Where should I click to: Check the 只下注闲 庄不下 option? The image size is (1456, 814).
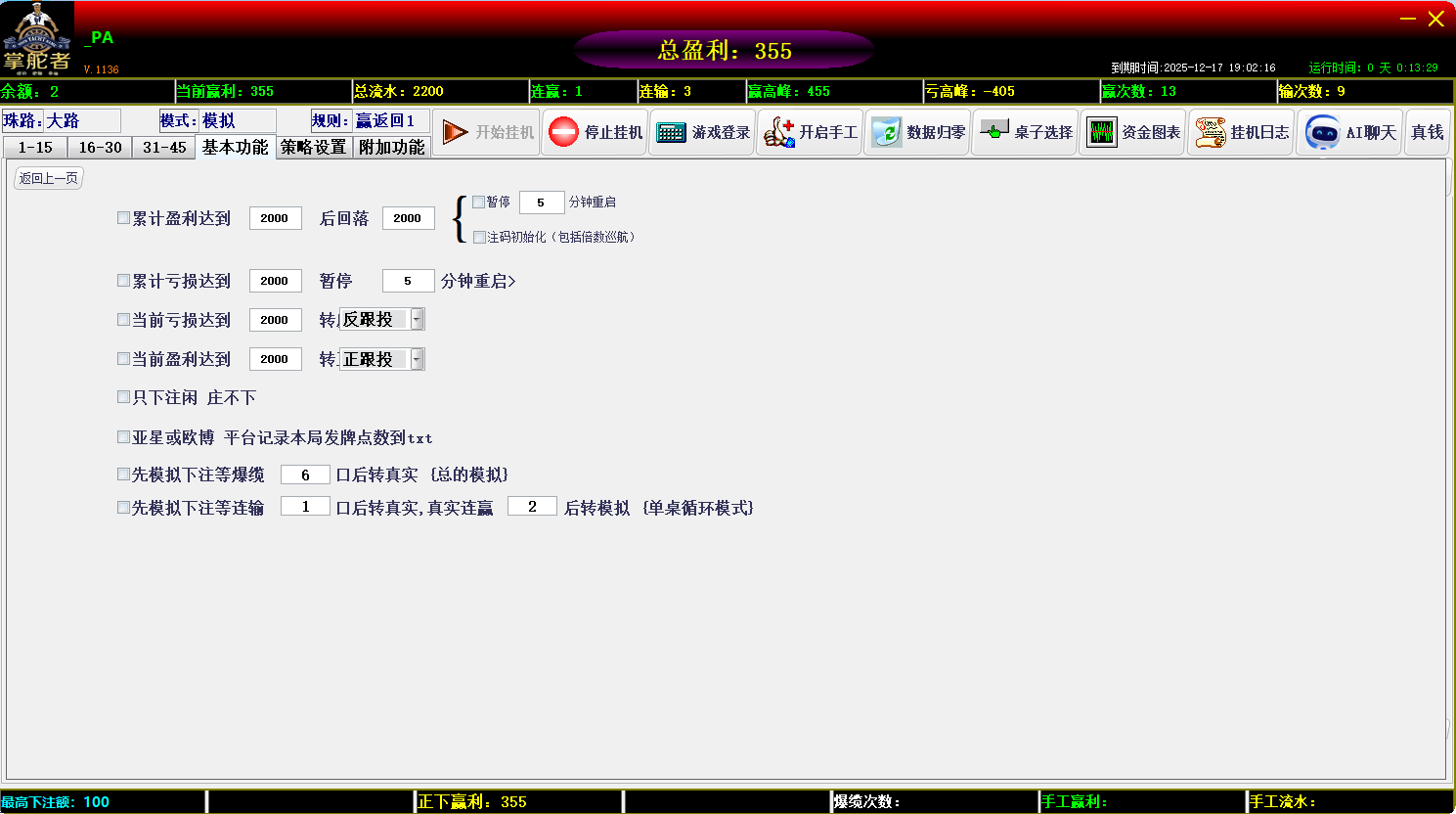tap(124, 397)
